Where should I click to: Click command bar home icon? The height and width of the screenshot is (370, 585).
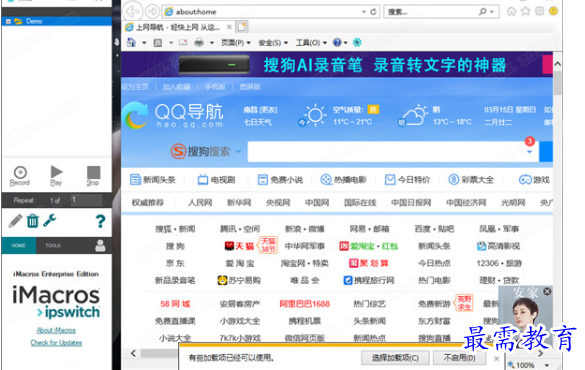131,43
